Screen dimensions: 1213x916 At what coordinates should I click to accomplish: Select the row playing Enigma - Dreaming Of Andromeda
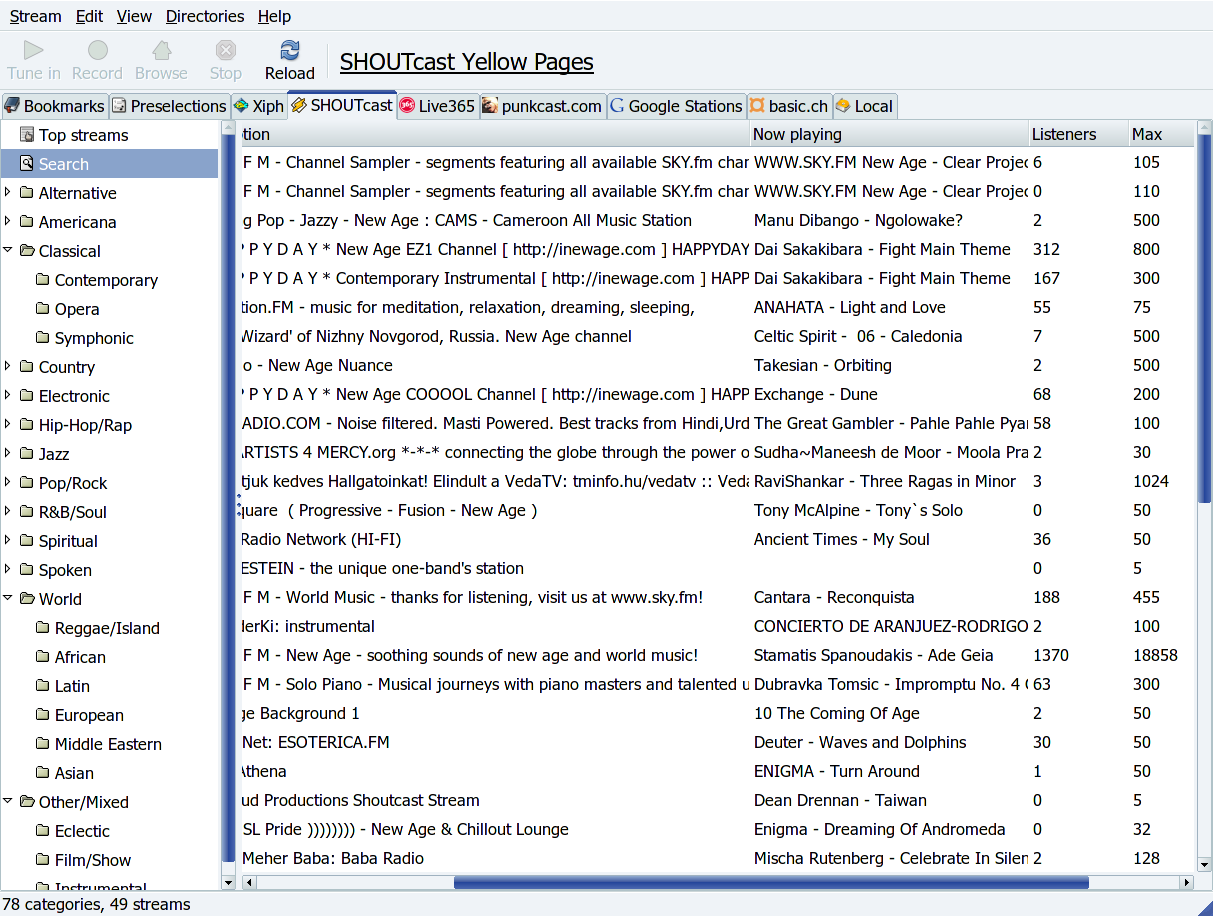(x=717, y=829)
